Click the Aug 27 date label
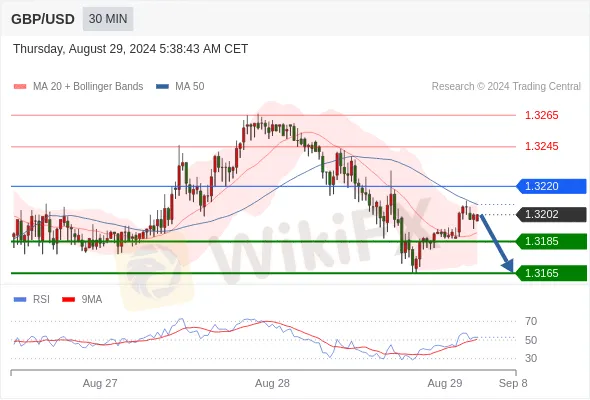 [x=100, y=383]
